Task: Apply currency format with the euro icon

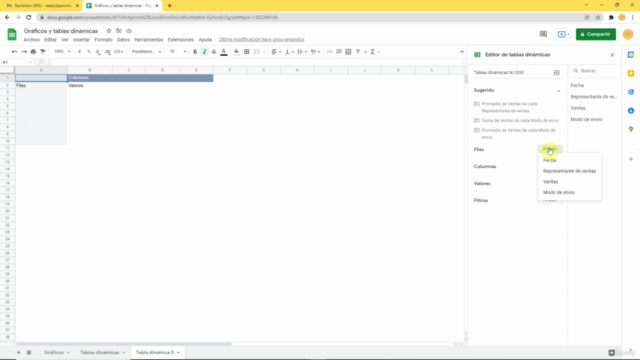Action: pos(80,52)
